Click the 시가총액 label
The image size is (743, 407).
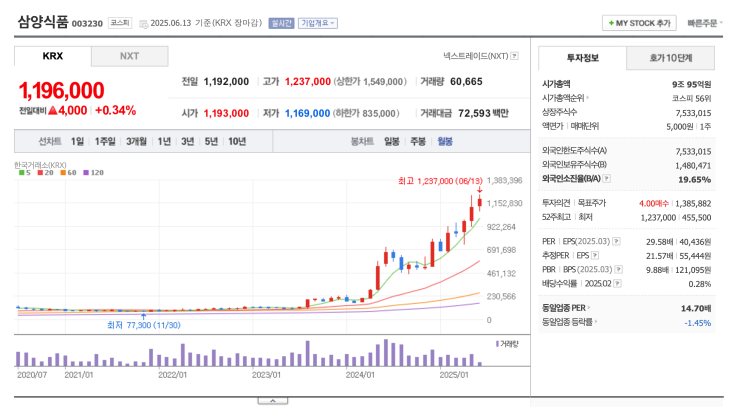click(x=556, y=84)
